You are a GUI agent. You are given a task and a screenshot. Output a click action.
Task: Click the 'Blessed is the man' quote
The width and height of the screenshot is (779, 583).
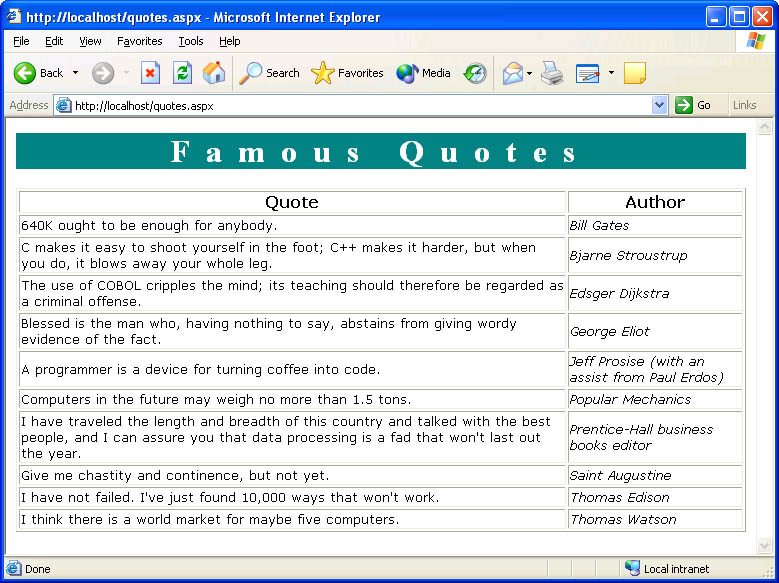coord(269,332)
